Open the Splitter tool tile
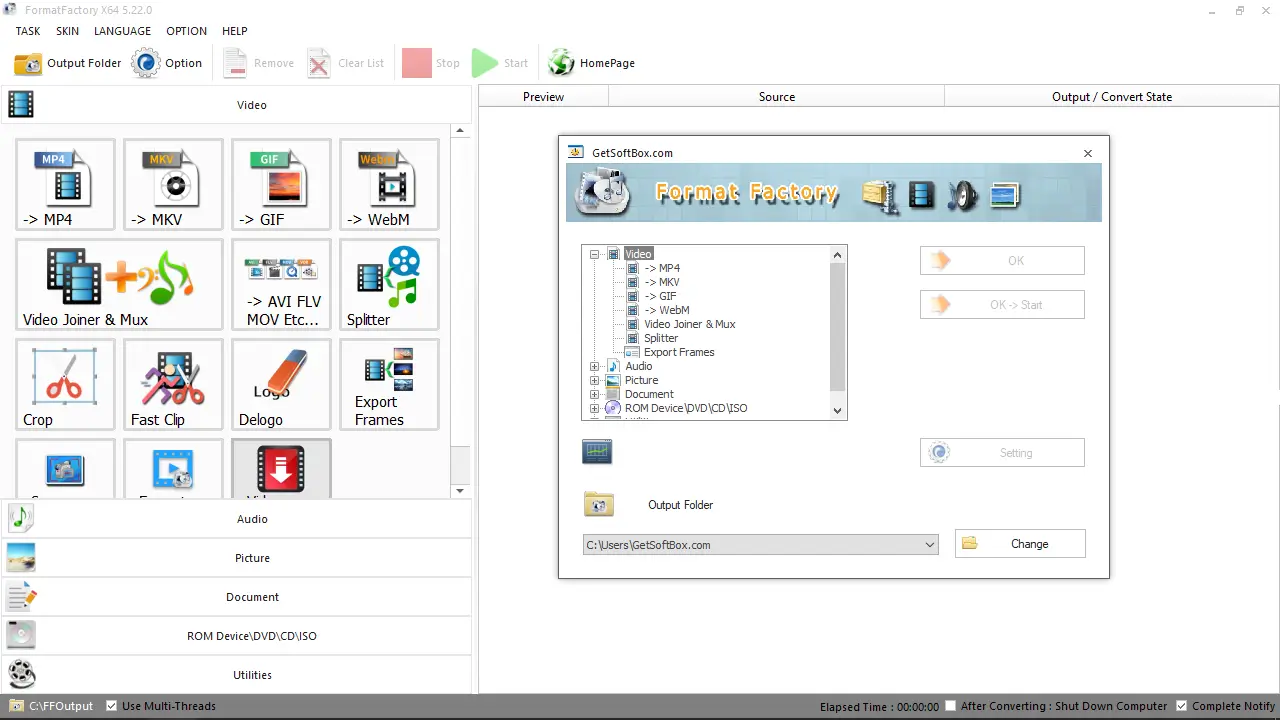This screenshot has width=1280, height=720. pyautogui.click(x=390, y=285)
